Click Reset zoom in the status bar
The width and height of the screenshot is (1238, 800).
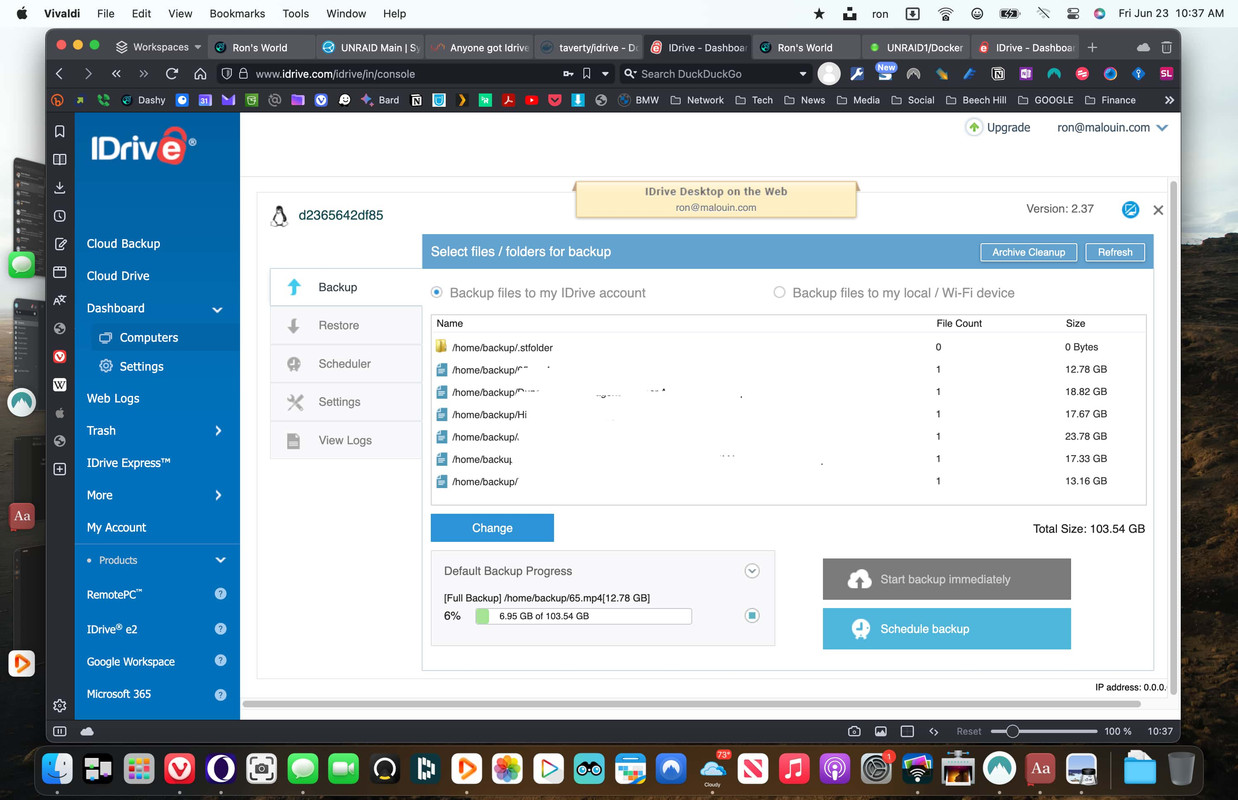coord(968,731)
